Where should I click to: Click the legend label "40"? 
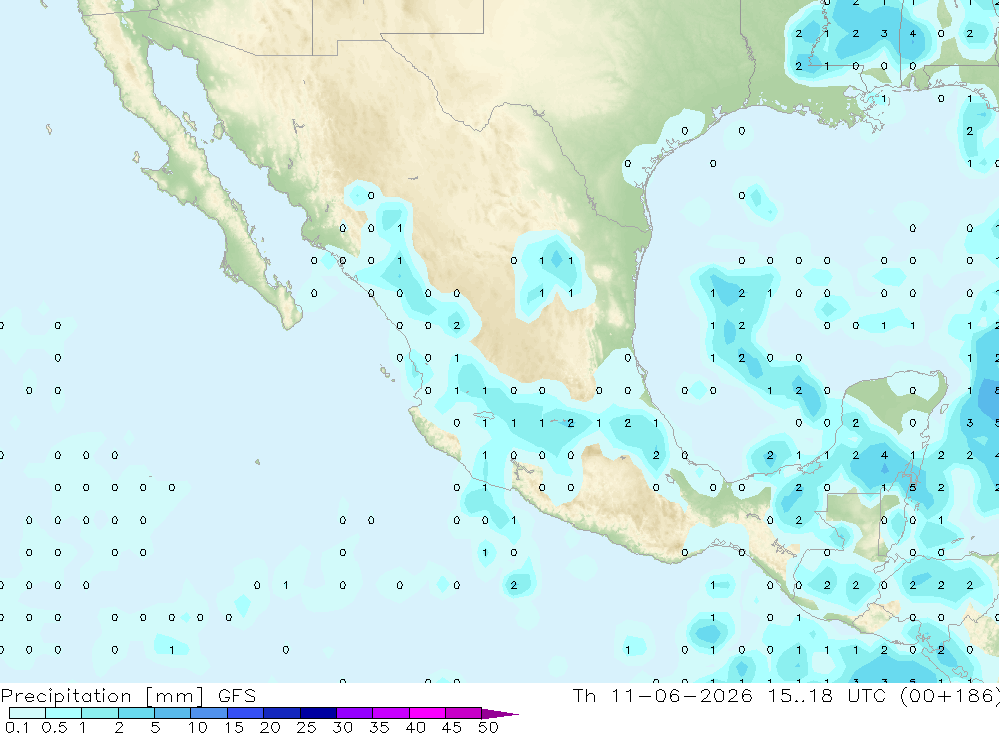[x=416, y=727]
